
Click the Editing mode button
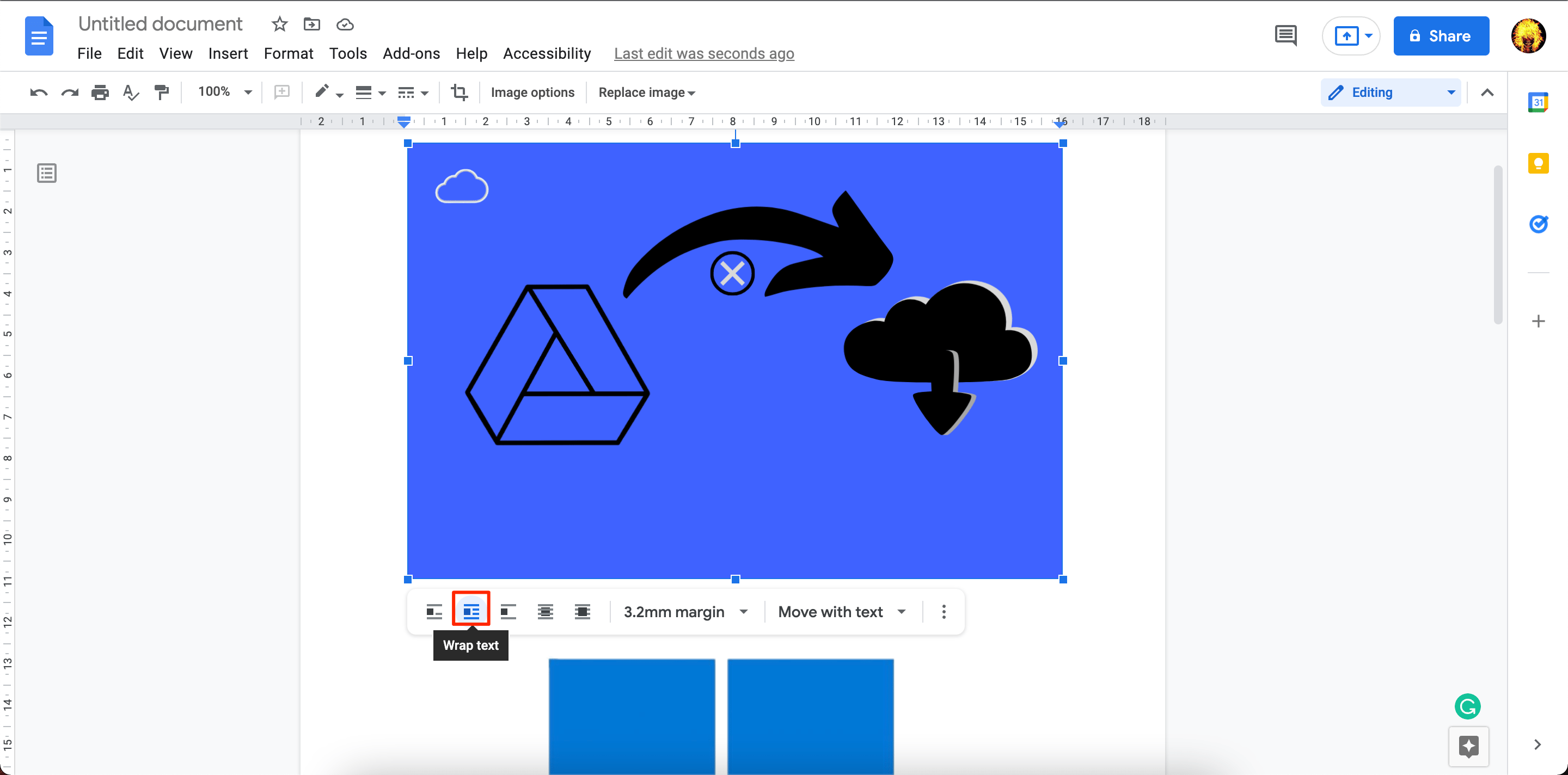[1389, 92]
